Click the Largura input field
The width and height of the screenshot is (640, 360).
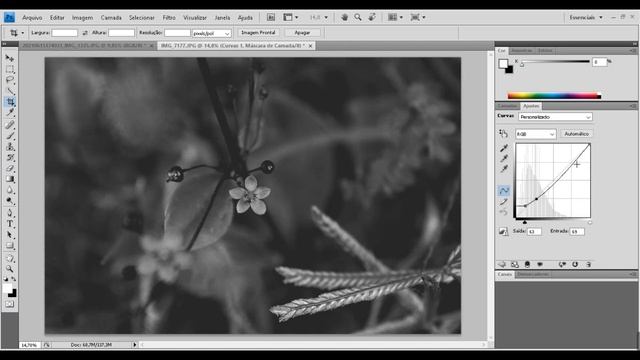click(x=64, y=33)
